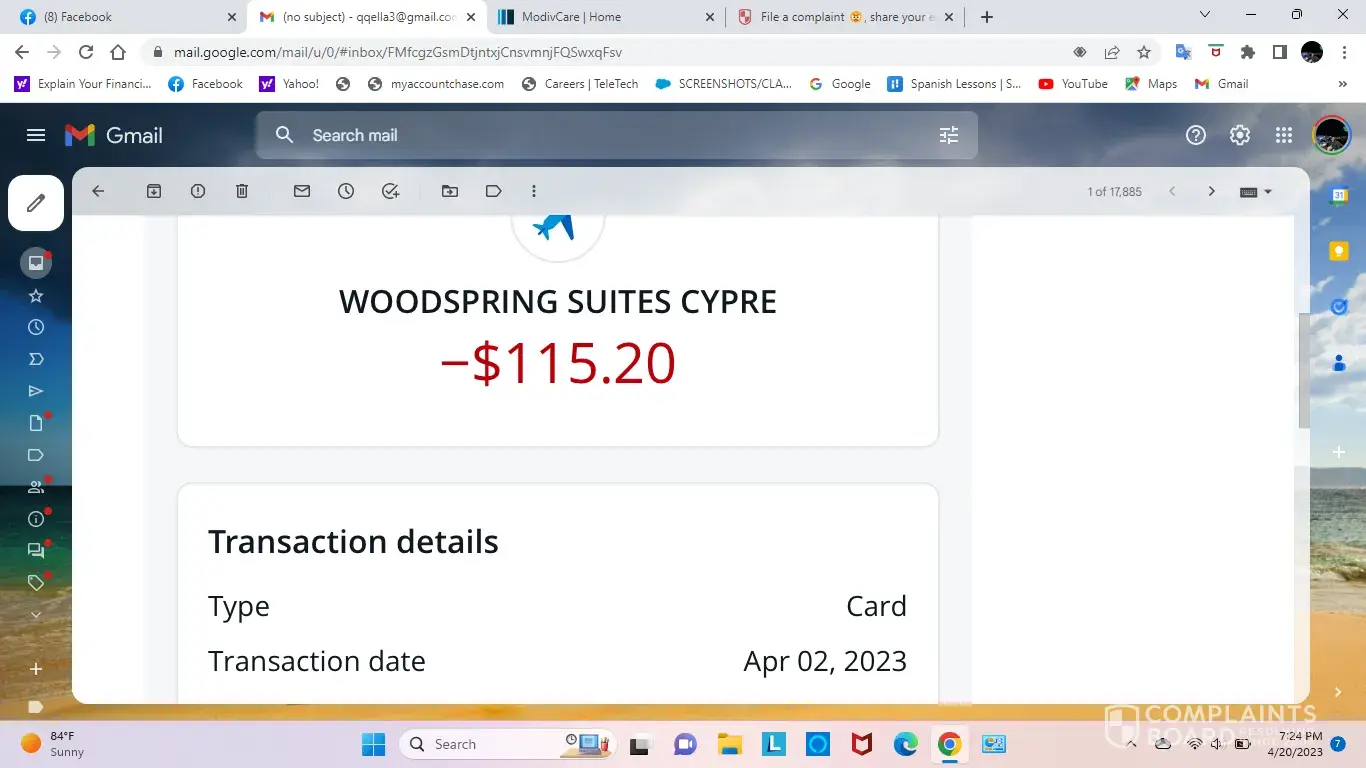Report this email as spam
Screen dimensions: 1366x768
click(198, 191)
